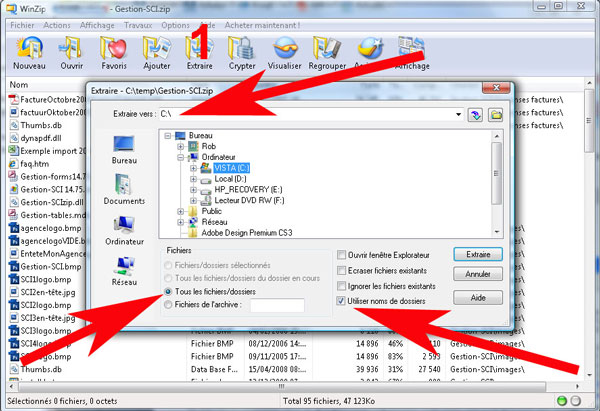600x411 pixels.
Task: Click the Documents shortcut in dialog sidebar
Action: coord(124,190)
